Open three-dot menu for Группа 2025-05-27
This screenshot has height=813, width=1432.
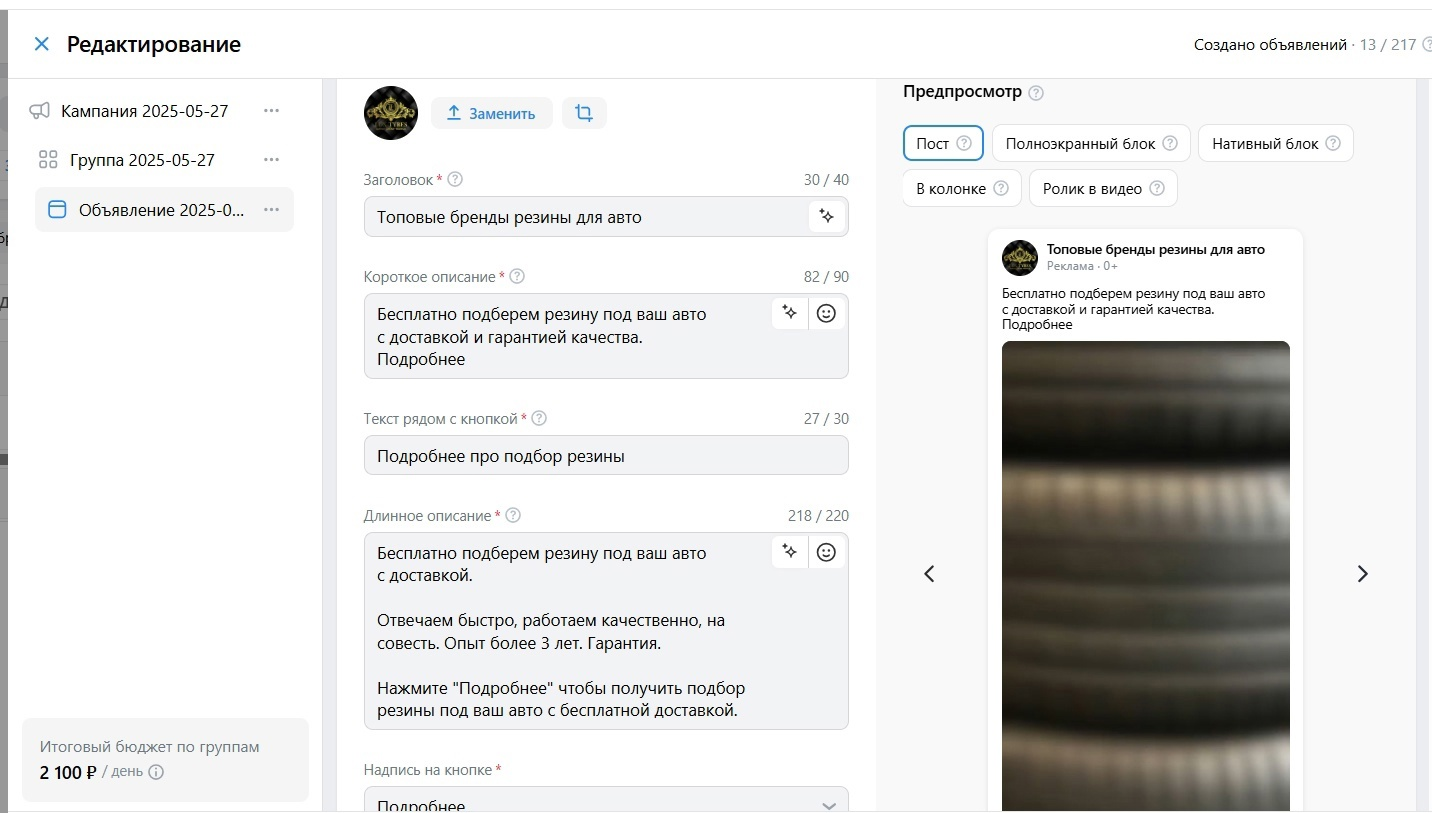click(271, 160)
